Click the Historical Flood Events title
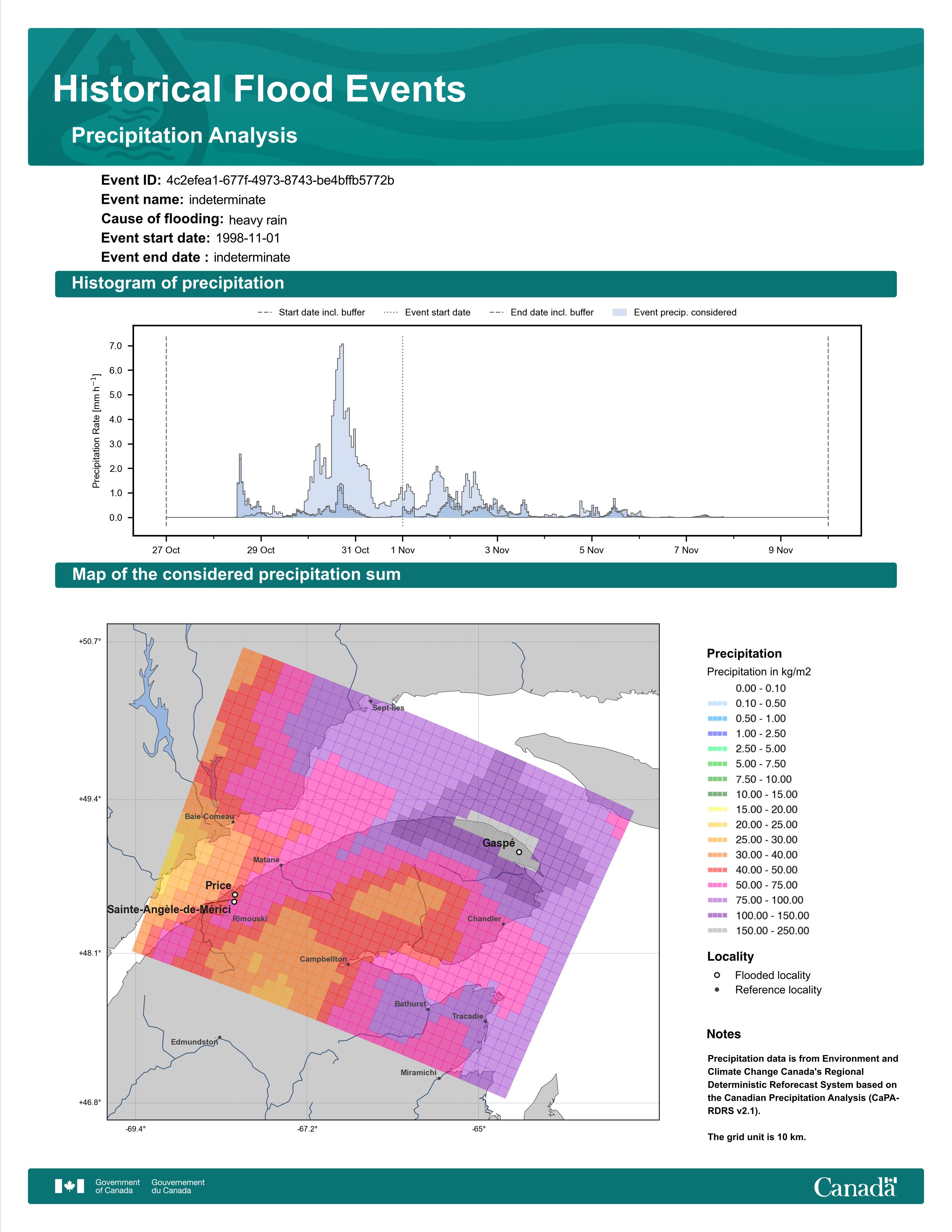This screenshot has height=1232, width=952. click(259, 89)
